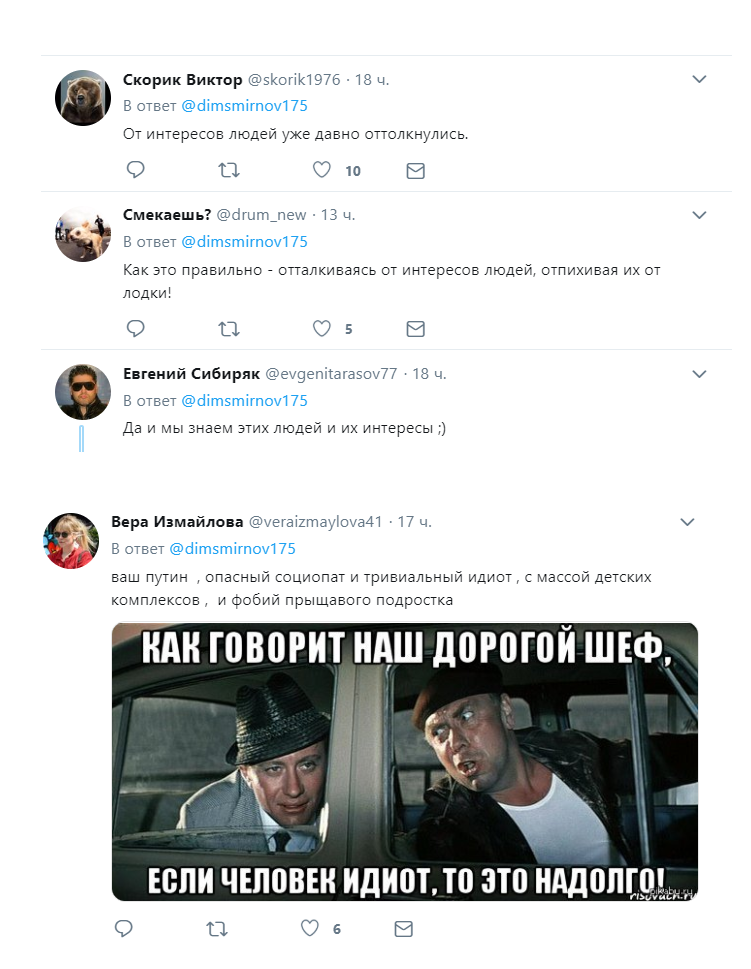Reply to Вера Измайлова's meme tweet
This screenshot has height=969, width=751.
[124, 928]
